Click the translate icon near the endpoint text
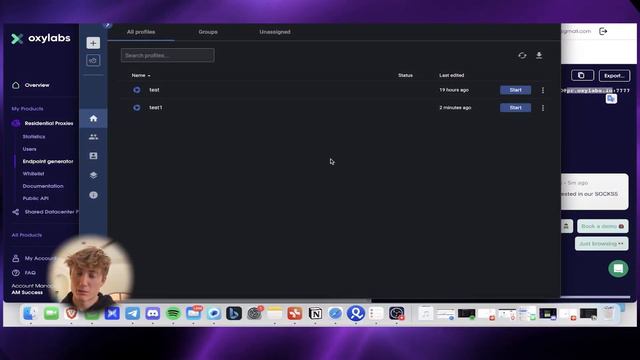The image size is (640, 360). coord(611,98)
